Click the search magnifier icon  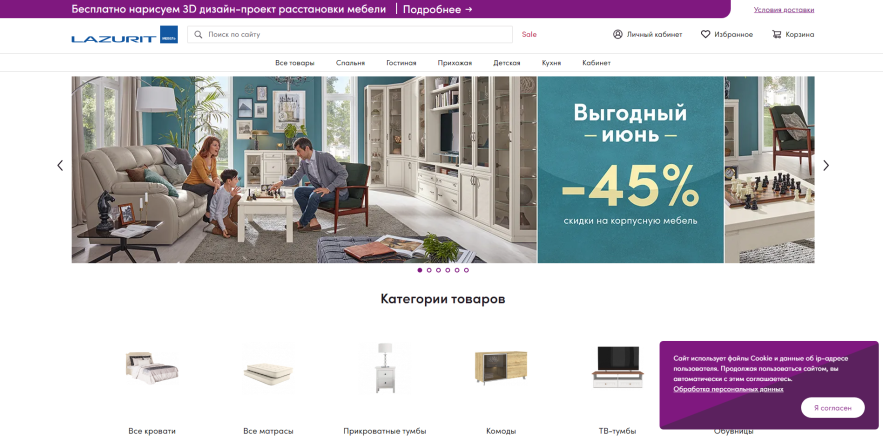click(x=198, y=34)
